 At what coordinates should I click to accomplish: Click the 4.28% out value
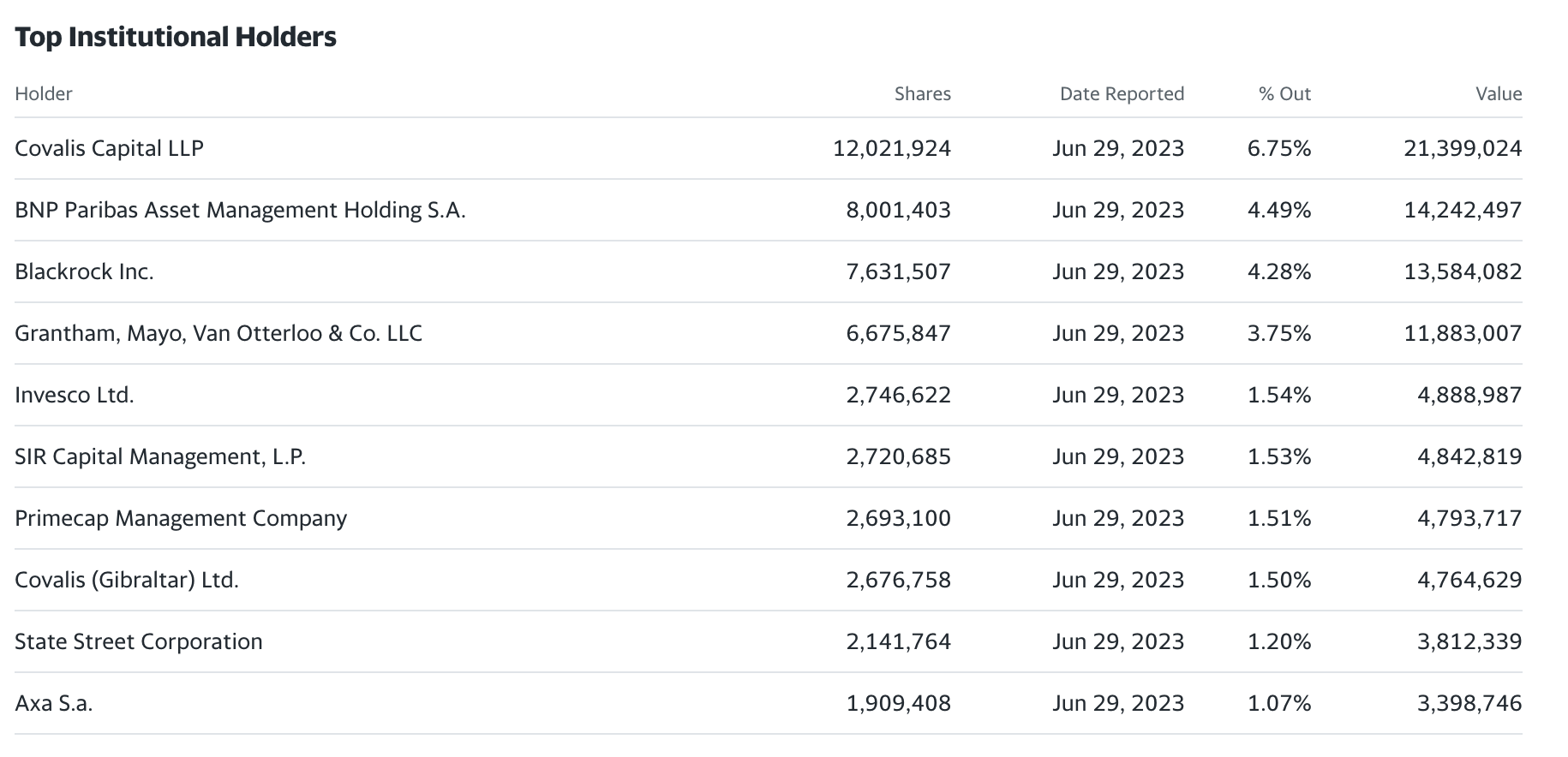pos(1279,271)
